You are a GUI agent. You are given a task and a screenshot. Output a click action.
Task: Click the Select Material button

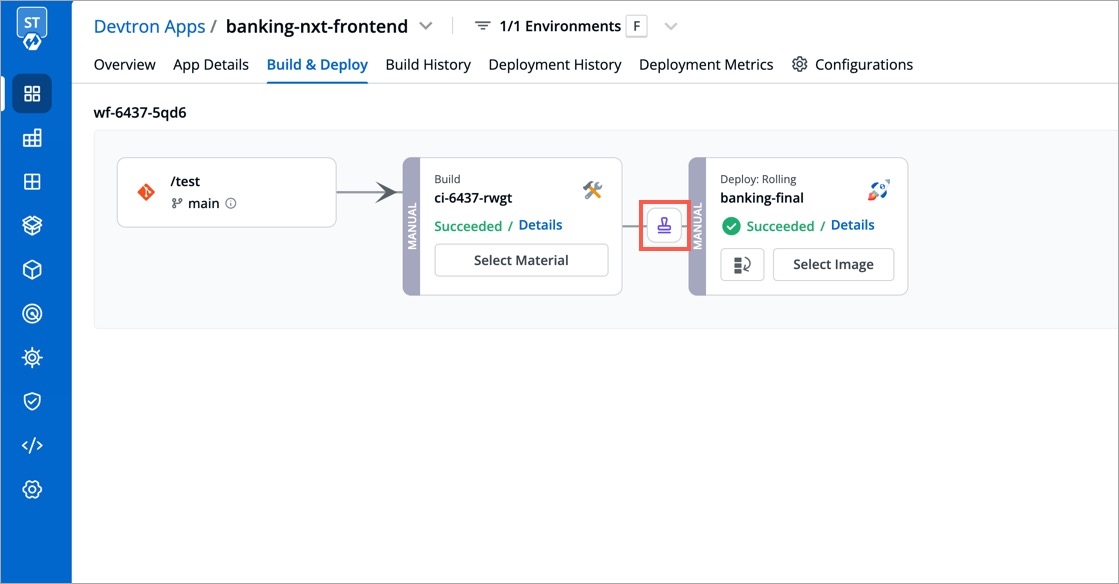tap(521, 260)
